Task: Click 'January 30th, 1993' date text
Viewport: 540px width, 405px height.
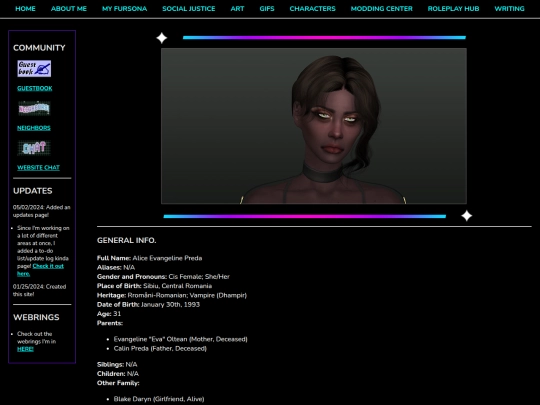Action: click(170, 304)
